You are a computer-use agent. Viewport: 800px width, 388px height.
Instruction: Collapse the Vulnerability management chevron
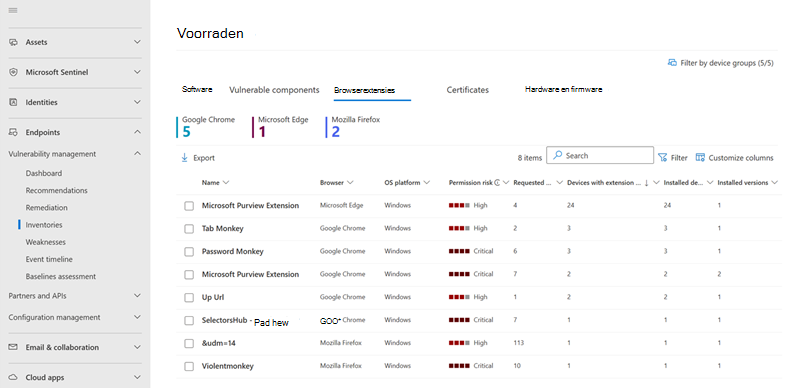coord(137,154)
